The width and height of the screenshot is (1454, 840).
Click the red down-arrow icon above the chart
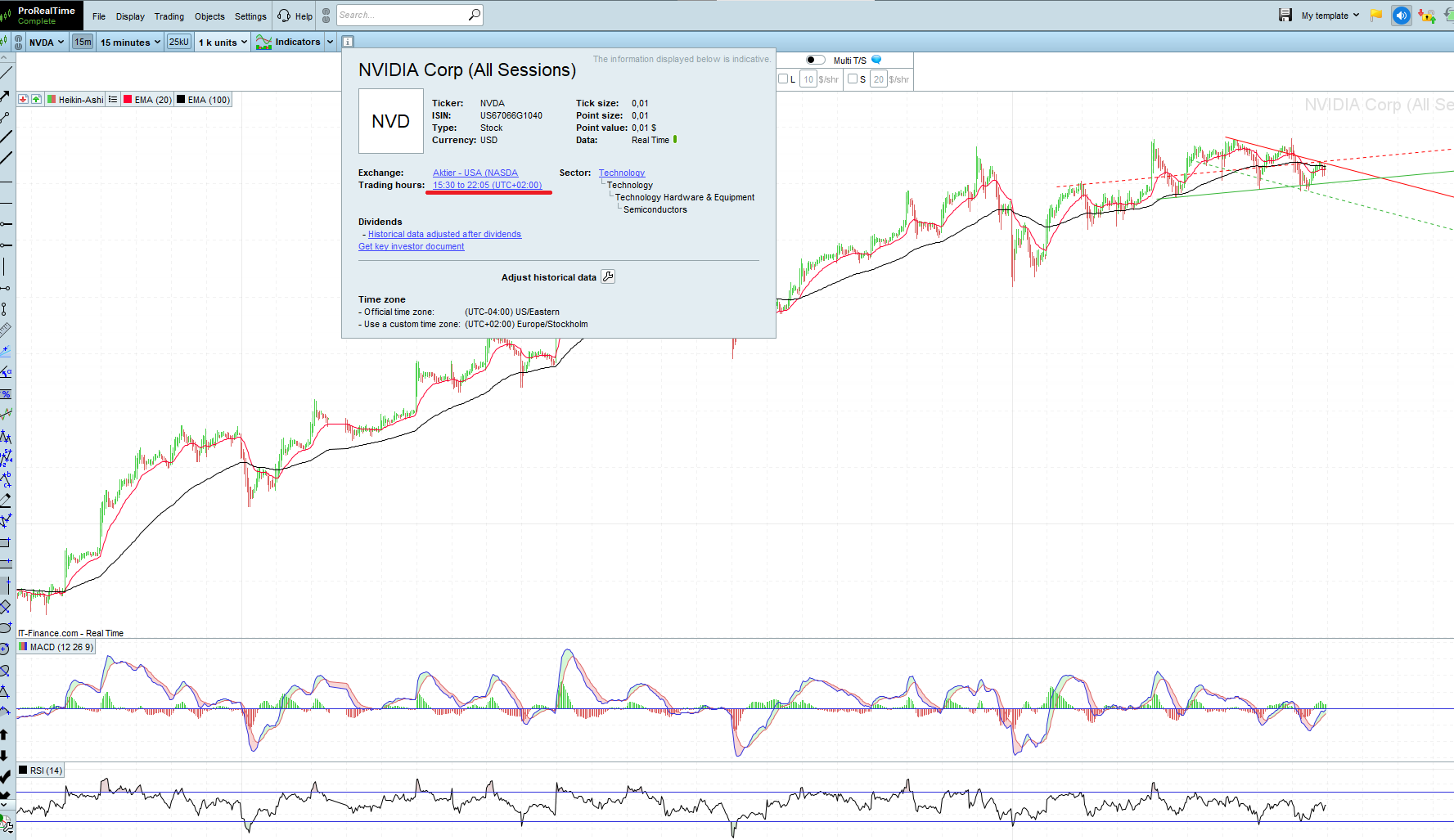tap(23, 100)
